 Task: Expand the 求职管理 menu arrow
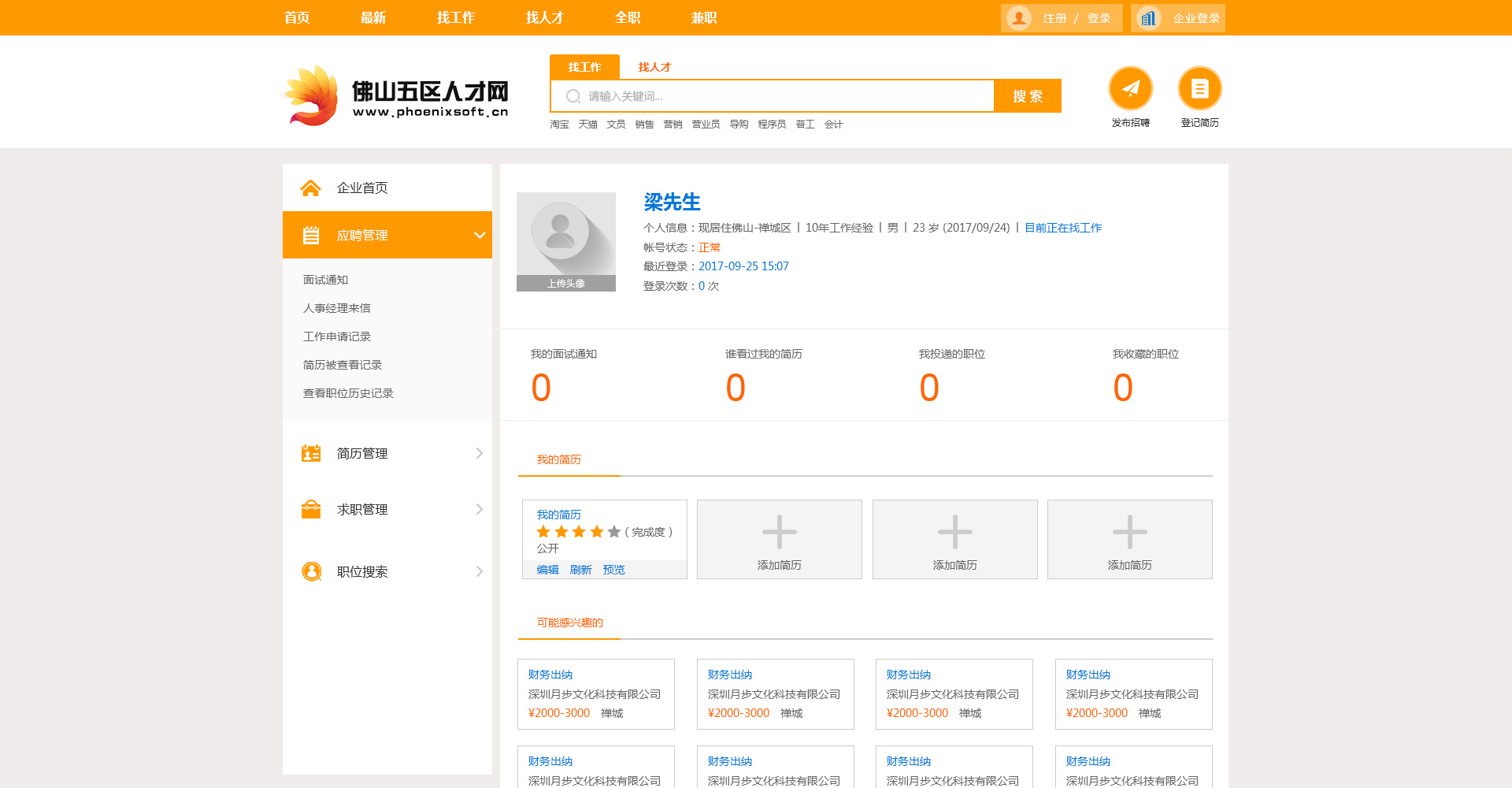tap(479, 510)
